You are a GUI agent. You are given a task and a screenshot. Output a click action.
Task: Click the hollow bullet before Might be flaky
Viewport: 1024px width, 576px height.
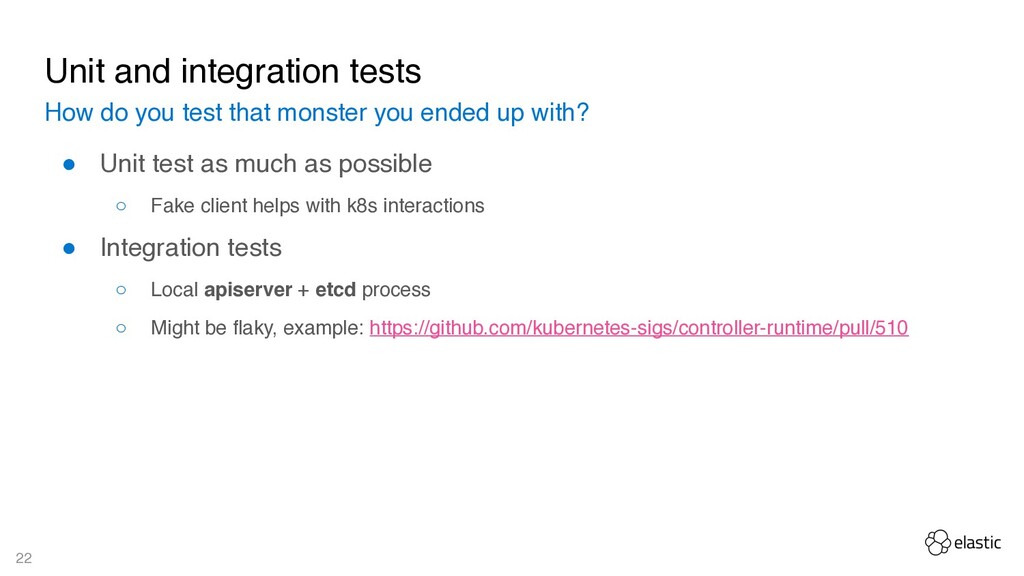pos(121,328)
